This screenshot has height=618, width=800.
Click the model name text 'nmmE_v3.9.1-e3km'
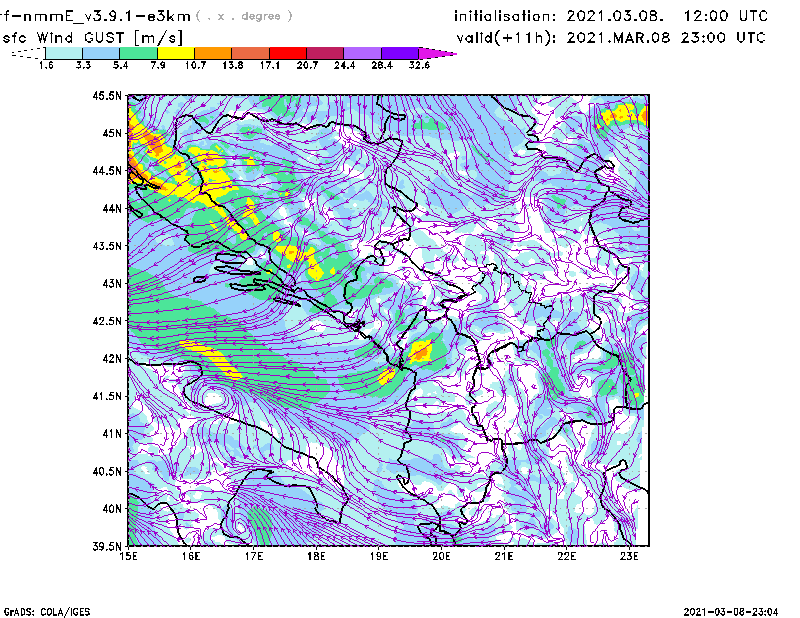[106, 16]
